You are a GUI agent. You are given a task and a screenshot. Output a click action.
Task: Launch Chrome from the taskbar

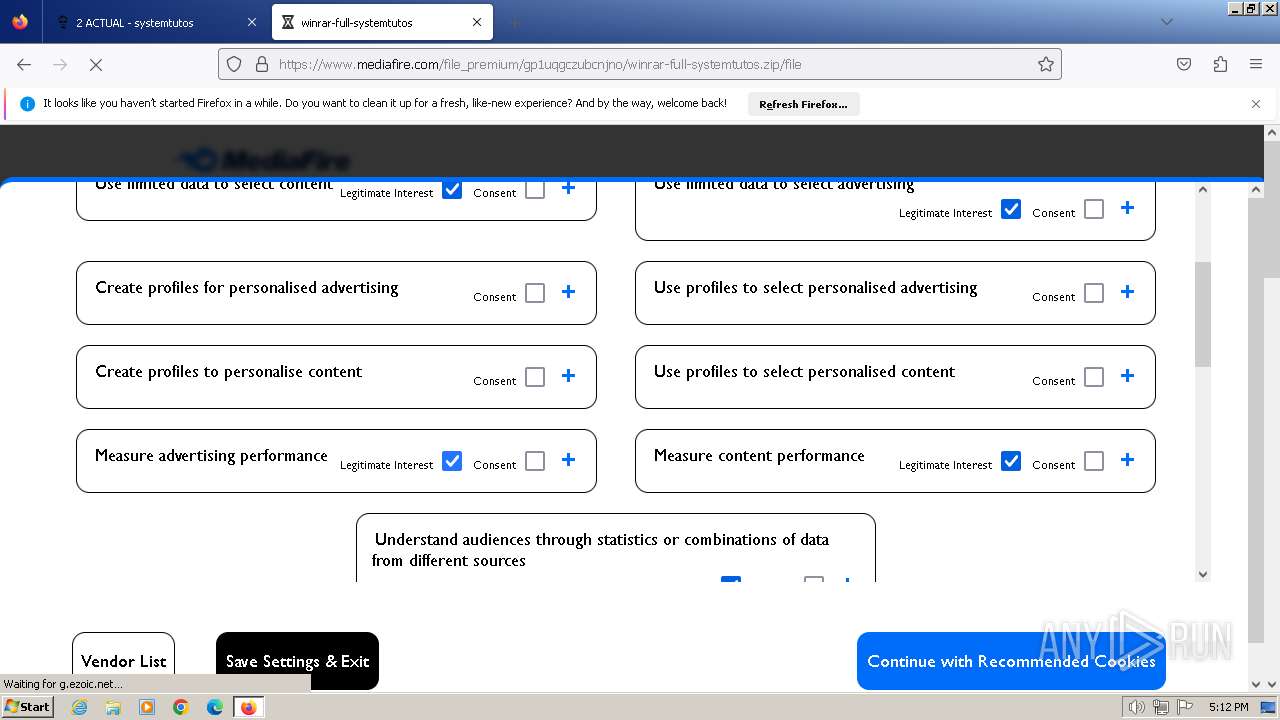(x=181, y=707)
